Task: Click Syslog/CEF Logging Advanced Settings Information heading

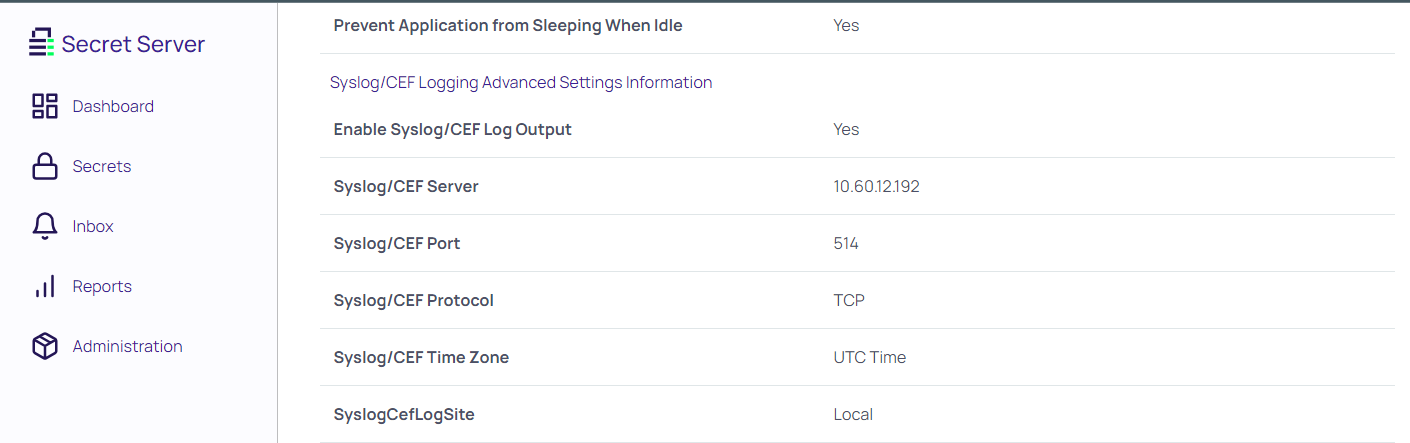Action: pos(521,82)
